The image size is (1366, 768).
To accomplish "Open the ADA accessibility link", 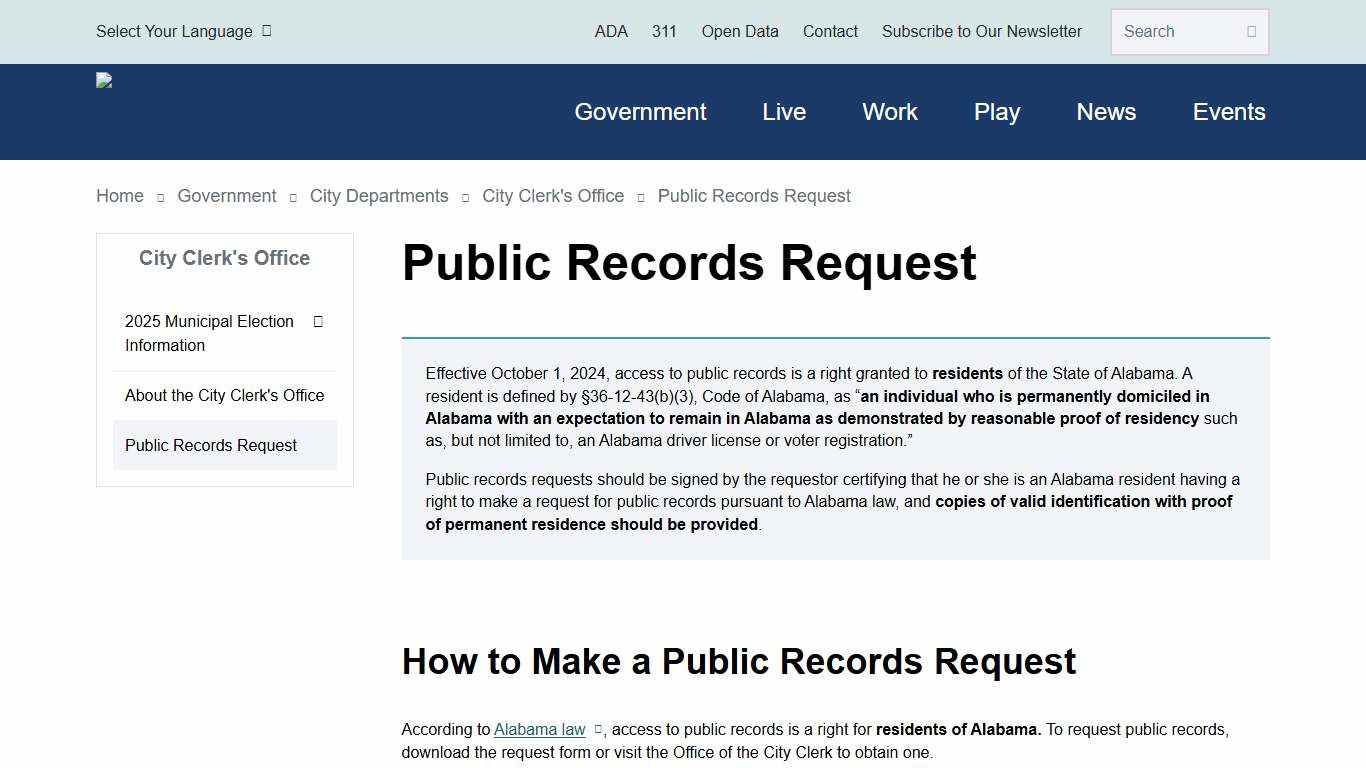I will click(611, 31).
